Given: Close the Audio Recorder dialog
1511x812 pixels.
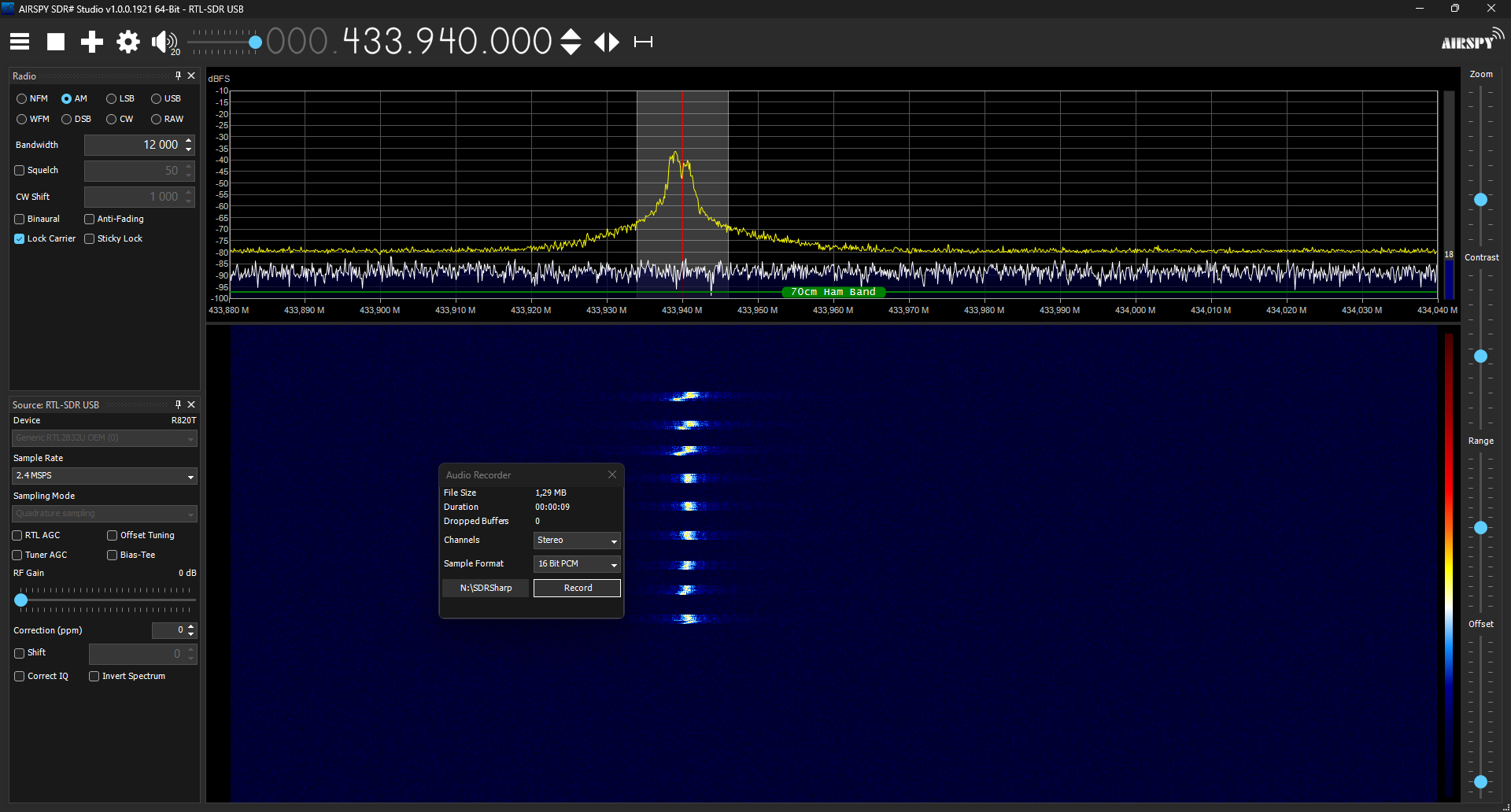Looking at the screenshot, I should [612, 474].
